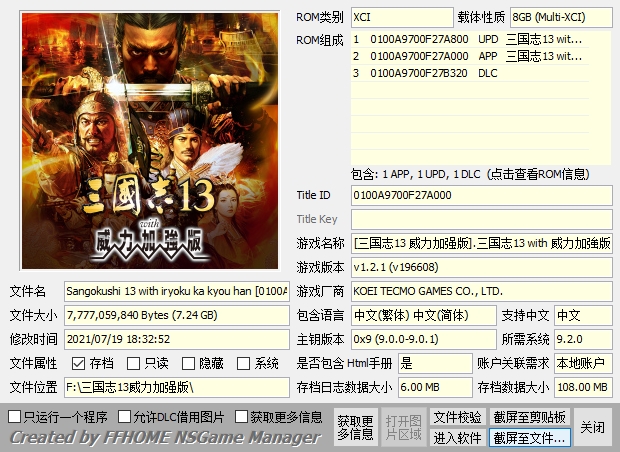Click the Title ID field
Screen dimensions: 620x452
tap(482, 195)
